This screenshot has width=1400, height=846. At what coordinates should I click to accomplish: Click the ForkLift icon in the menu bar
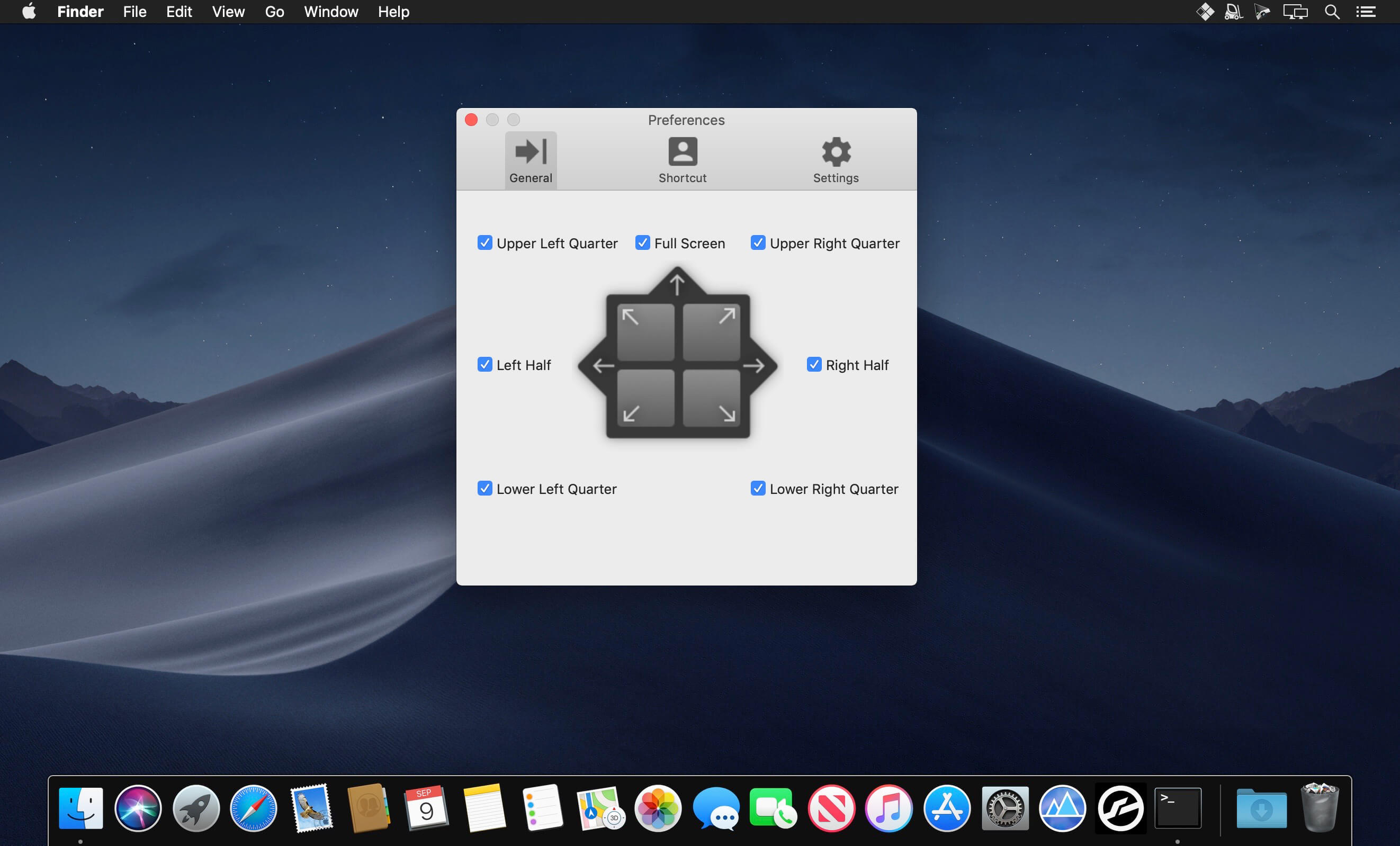pos(1233,11)
